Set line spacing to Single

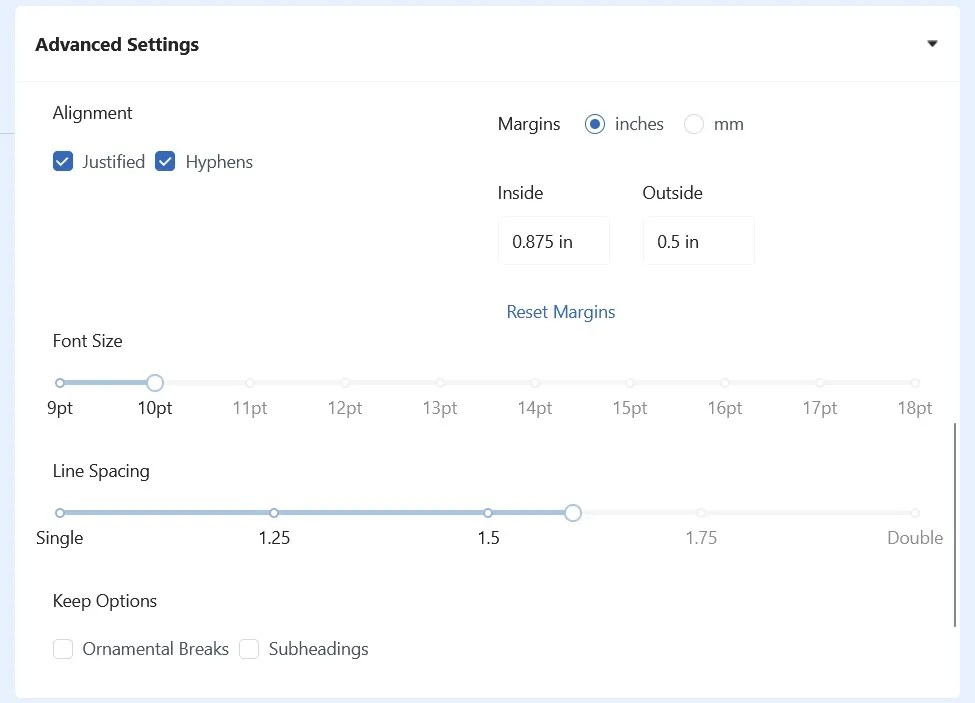[x=60, y=513]
